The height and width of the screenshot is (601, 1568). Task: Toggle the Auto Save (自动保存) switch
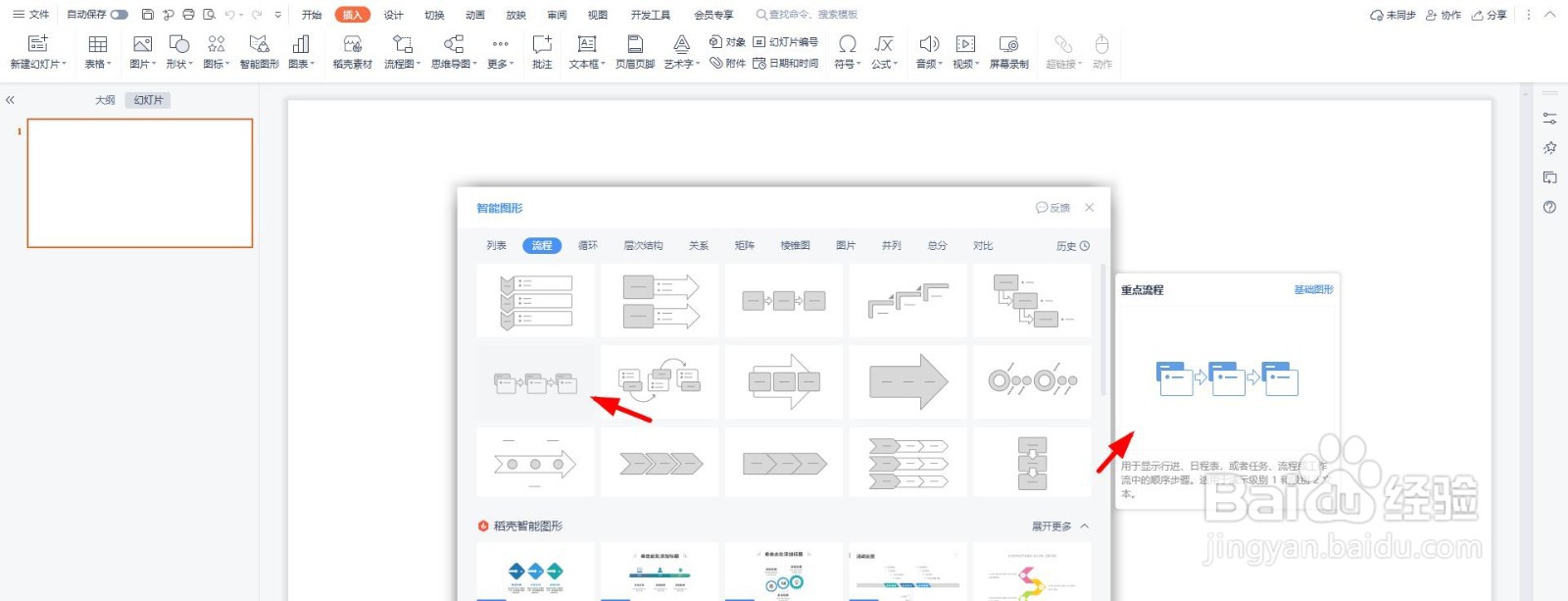pos(120,15)
